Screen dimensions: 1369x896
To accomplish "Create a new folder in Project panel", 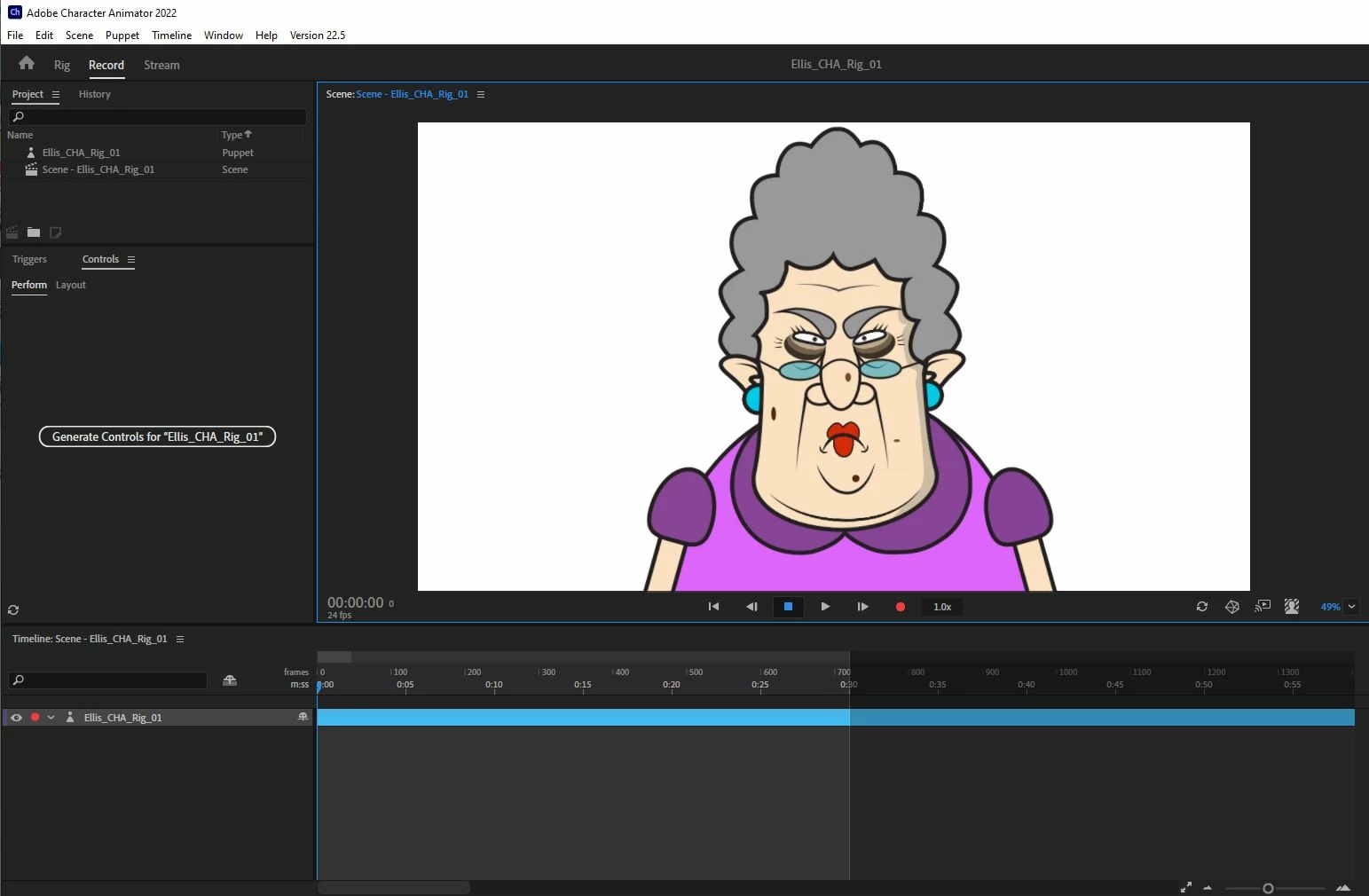I will click(34, 232).
